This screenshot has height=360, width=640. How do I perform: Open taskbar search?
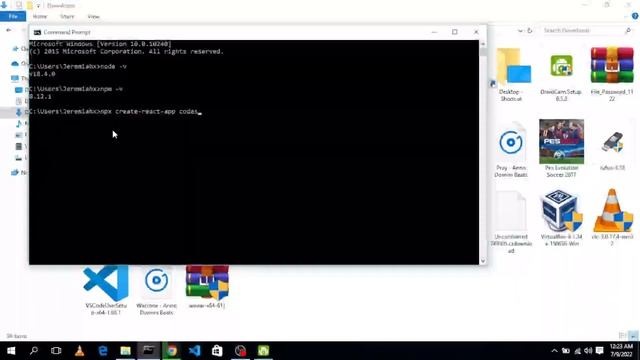pyautogui.click(x=34, y=351)
